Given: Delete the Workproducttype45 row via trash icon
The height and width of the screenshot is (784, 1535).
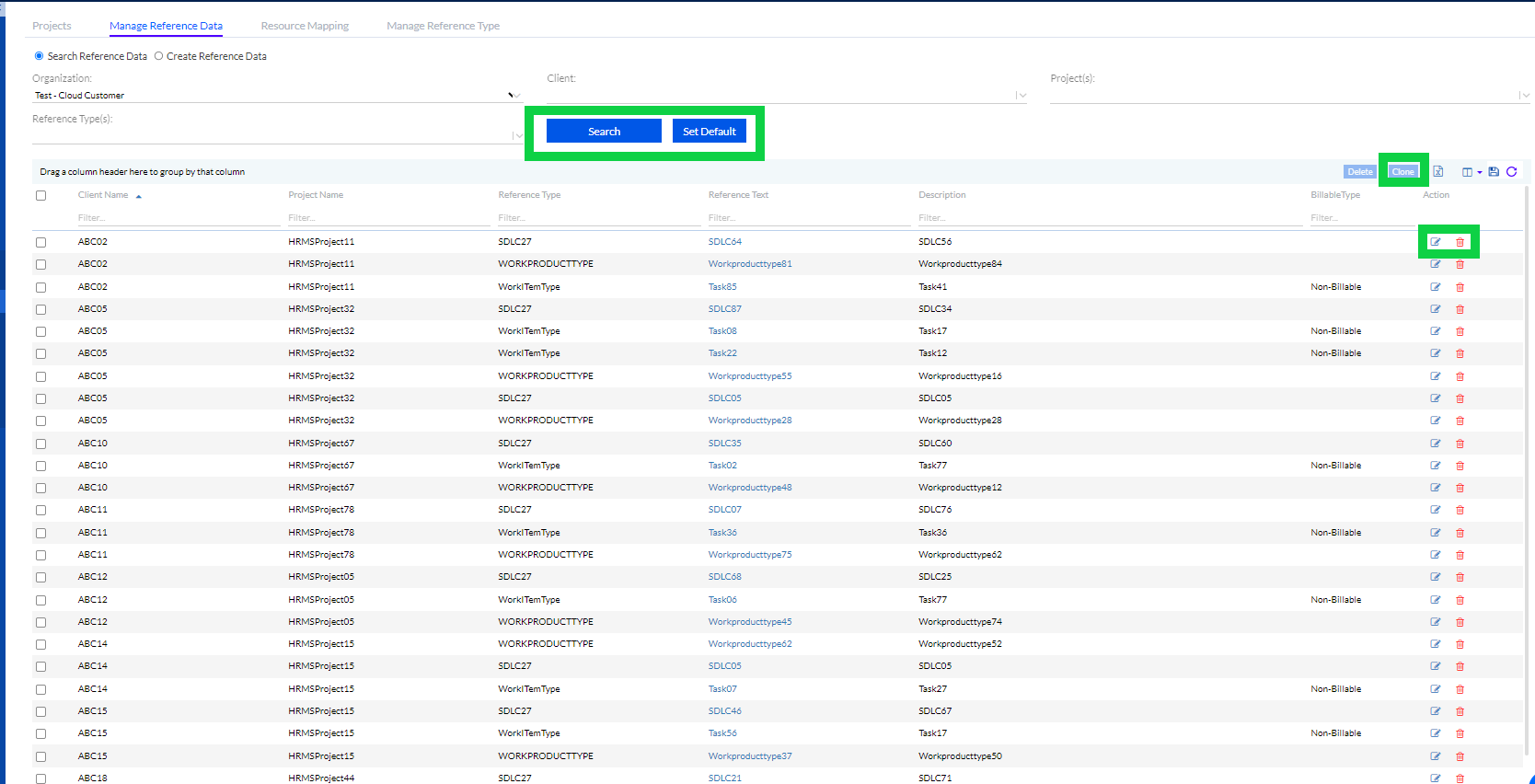Looking at the screenshot, I should point(1460,622).
